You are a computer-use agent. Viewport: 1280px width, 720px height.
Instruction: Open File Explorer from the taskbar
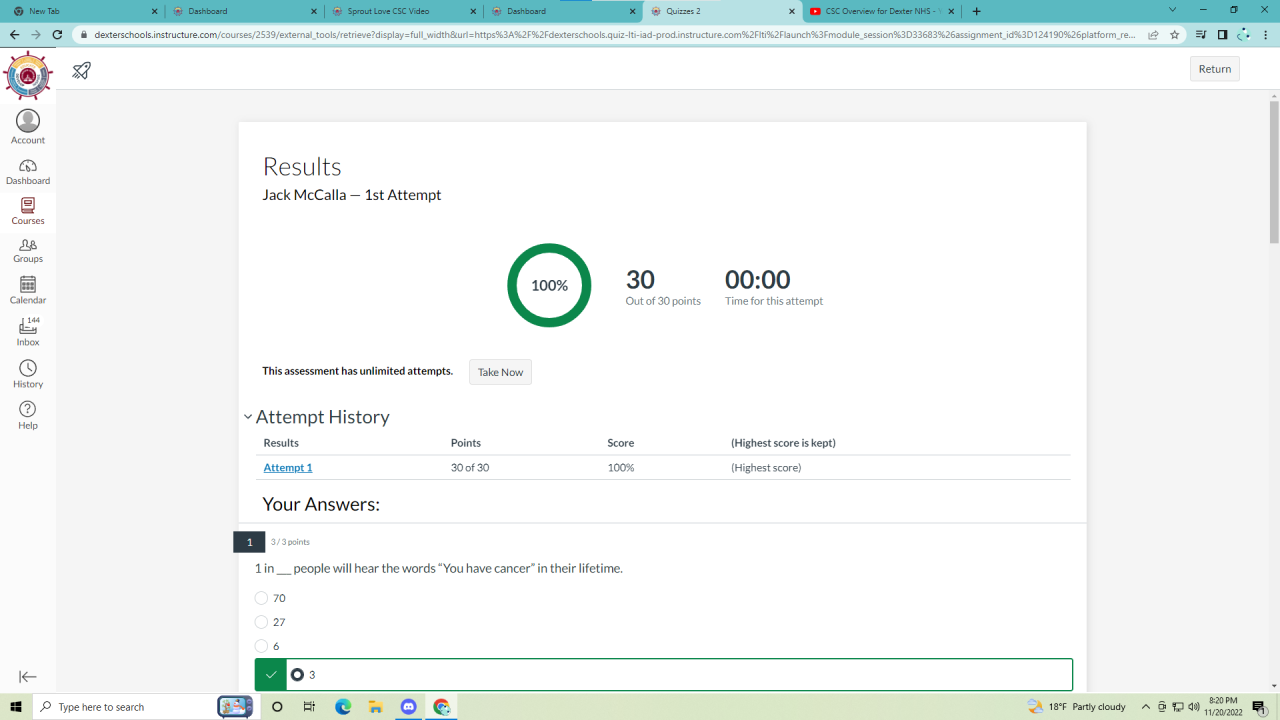376,707
